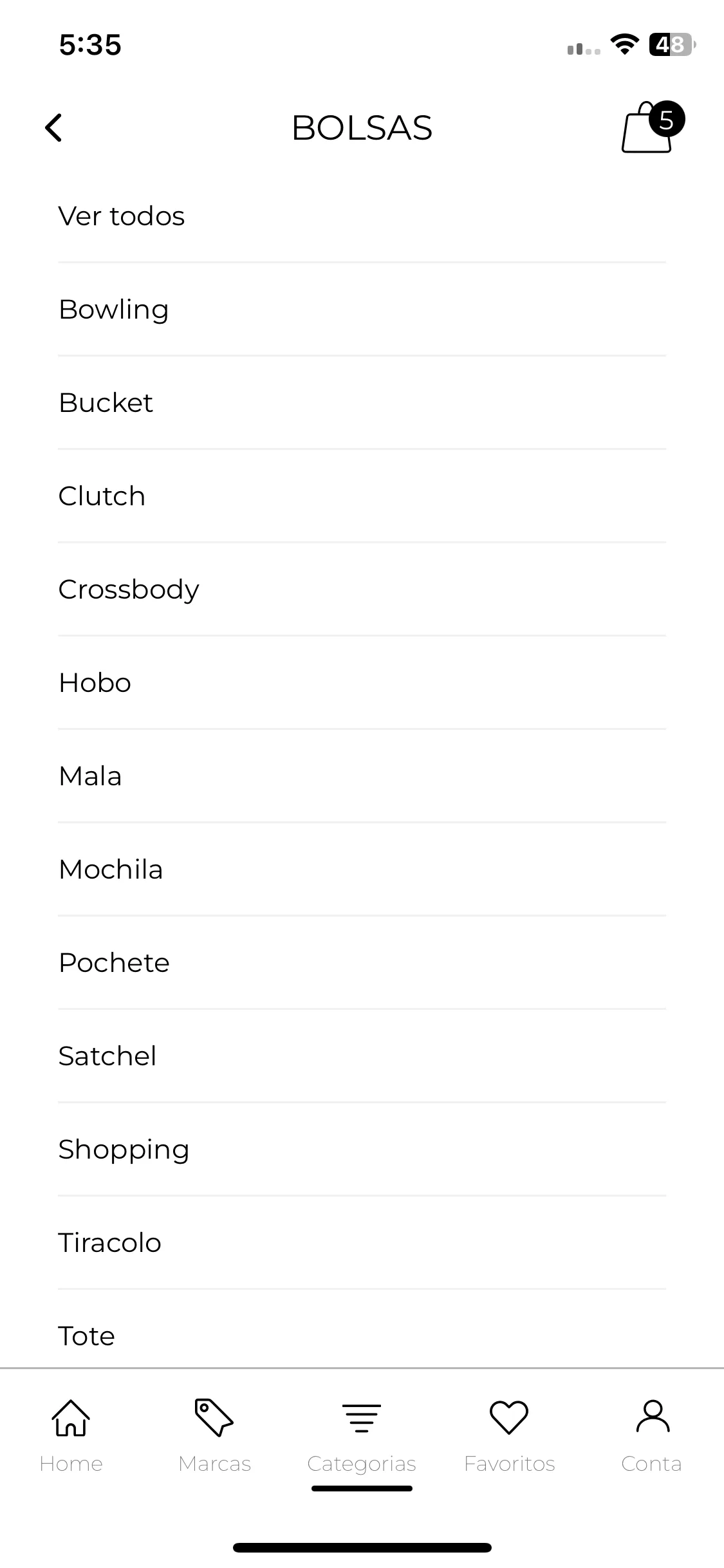Go to the Home house icon

(71, 1417)
